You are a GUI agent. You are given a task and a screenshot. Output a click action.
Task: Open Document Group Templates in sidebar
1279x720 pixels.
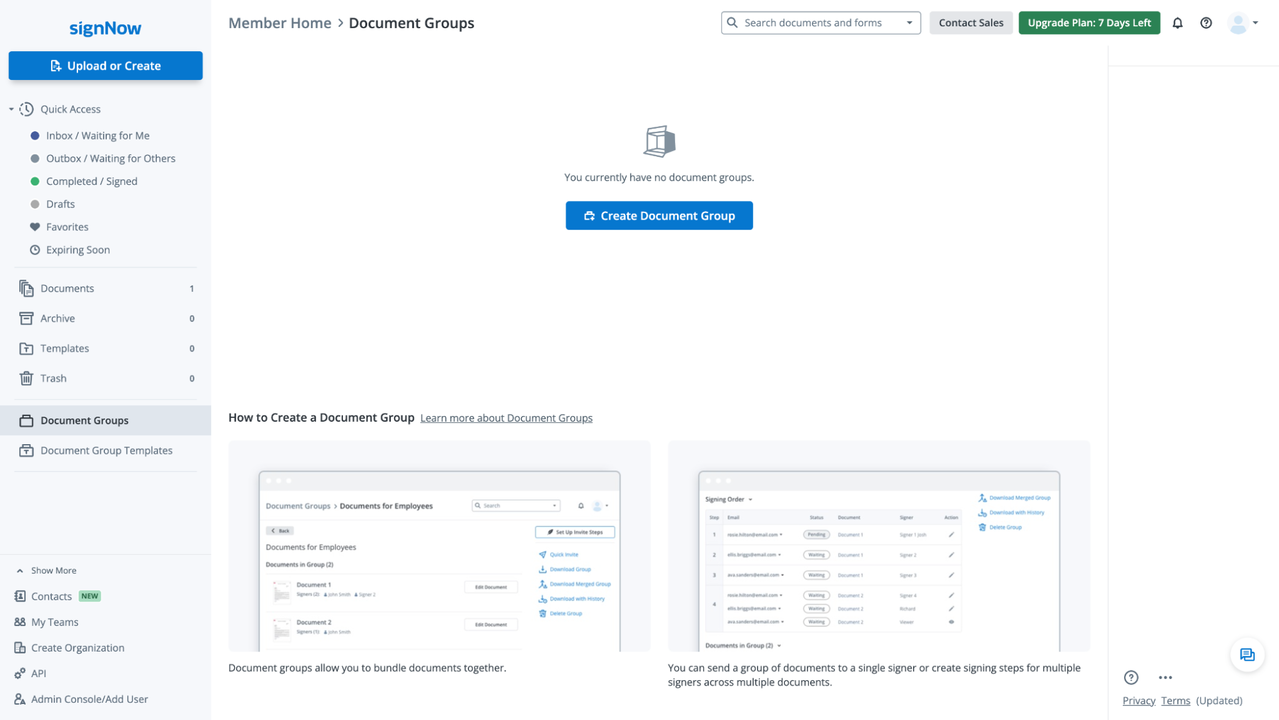(x=106, y=450)
